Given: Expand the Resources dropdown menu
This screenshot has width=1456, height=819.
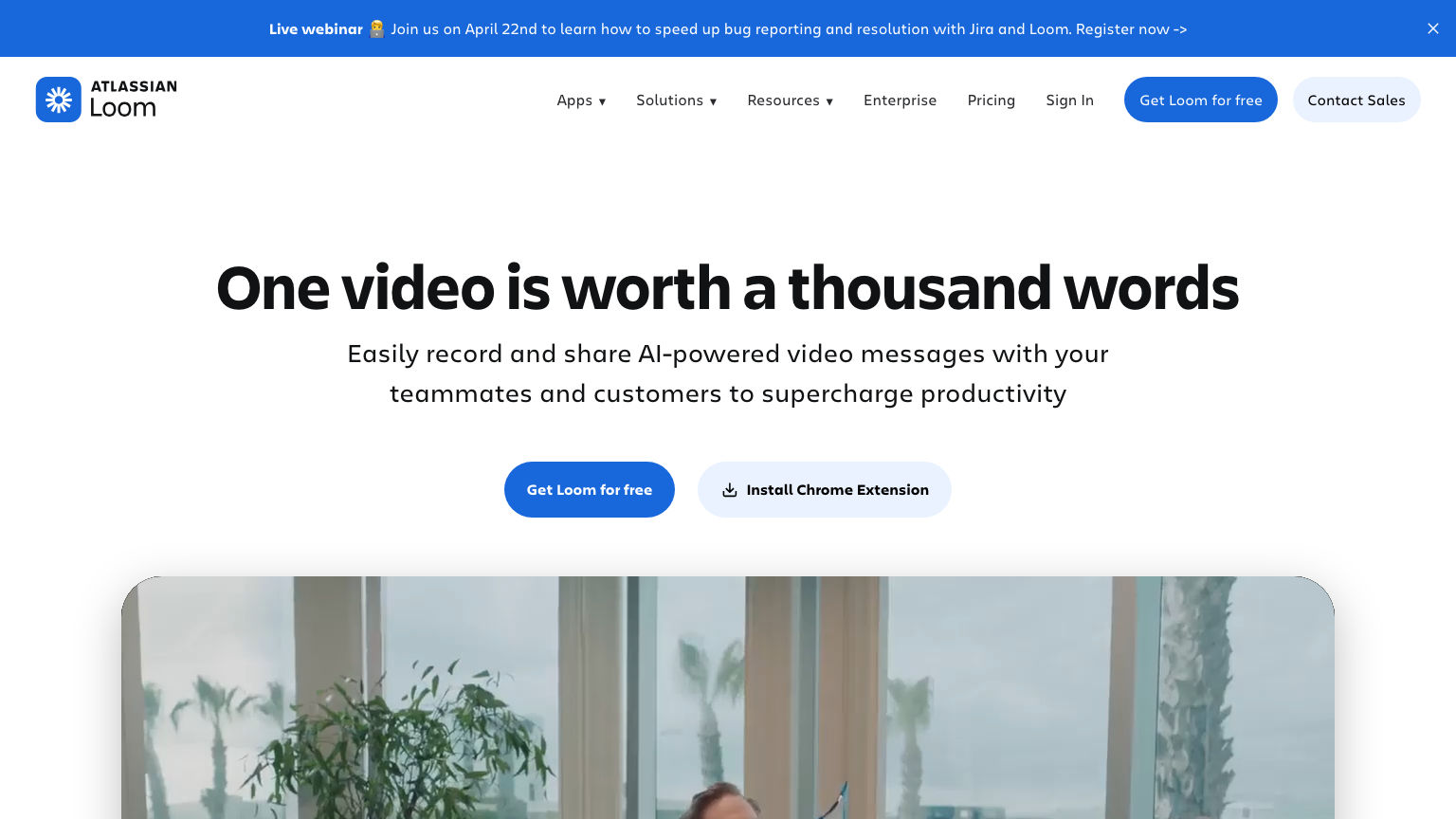Looking at the screenshot, I should [x=791, y=100].
